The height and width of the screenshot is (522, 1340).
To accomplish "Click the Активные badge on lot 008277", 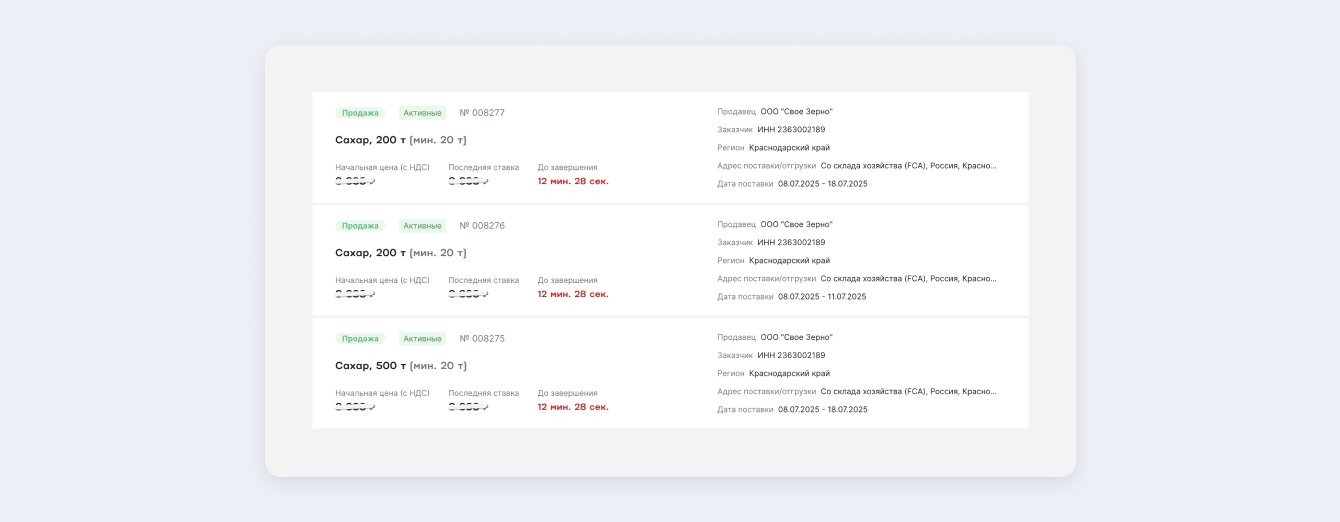I will [422, 113].
